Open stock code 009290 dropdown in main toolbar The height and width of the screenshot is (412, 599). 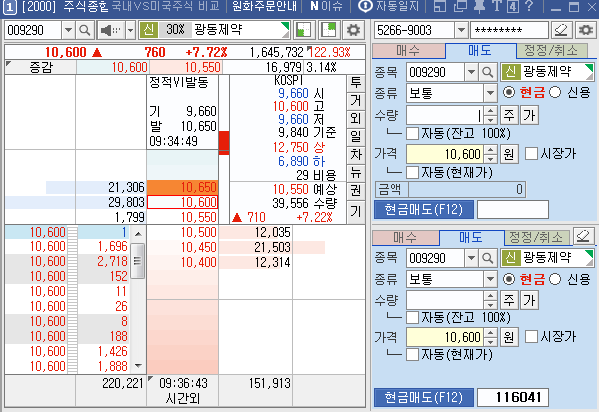68,30
